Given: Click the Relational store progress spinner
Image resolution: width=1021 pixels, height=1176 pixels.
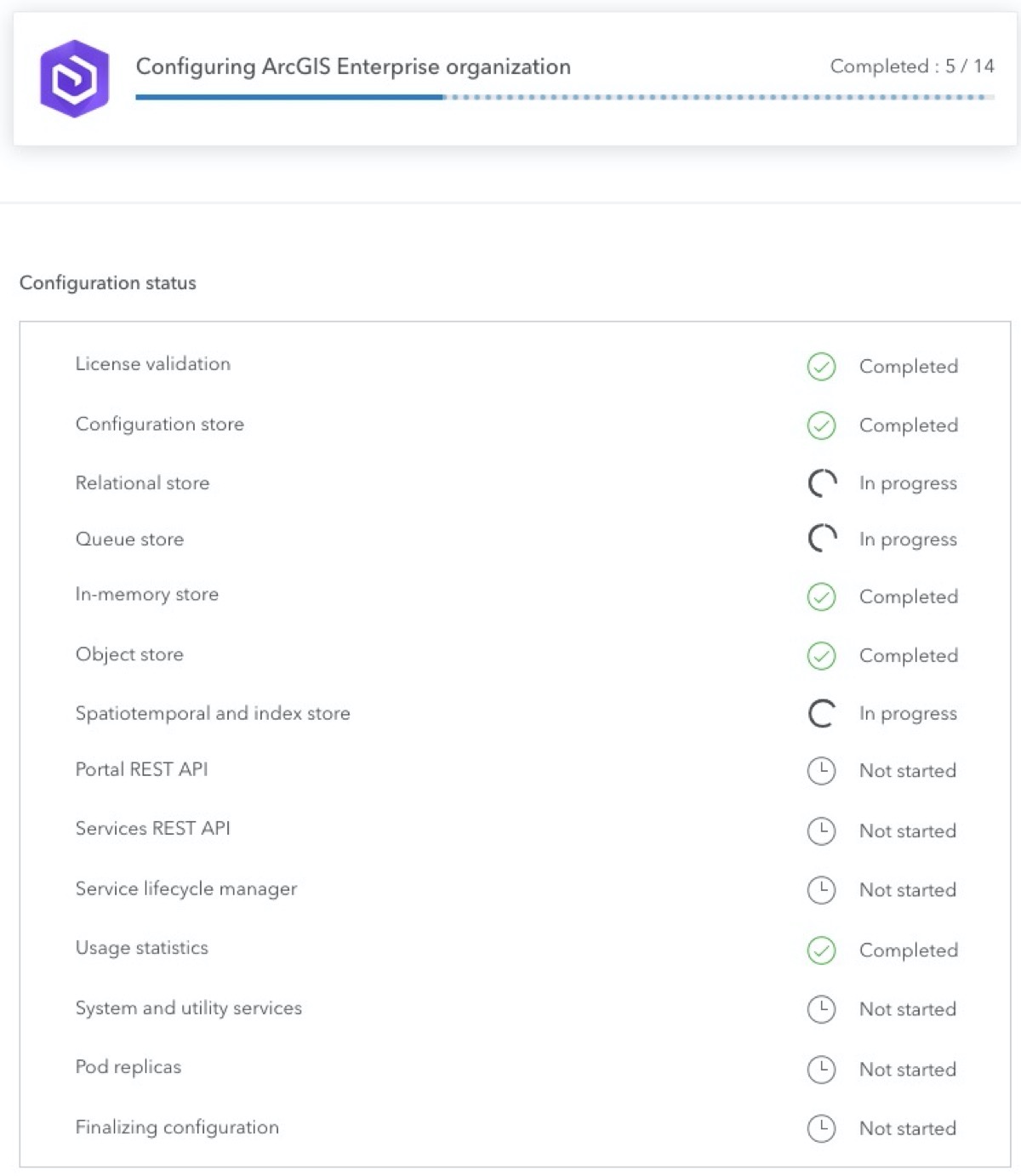Looking at the screenshot, I should point(822,483).
